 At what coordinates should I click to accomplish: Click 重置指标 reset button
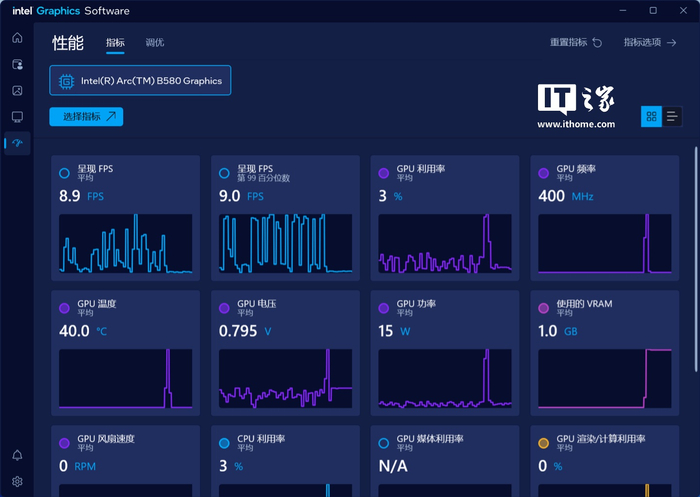pyautogui.click(x=576, y=43)
